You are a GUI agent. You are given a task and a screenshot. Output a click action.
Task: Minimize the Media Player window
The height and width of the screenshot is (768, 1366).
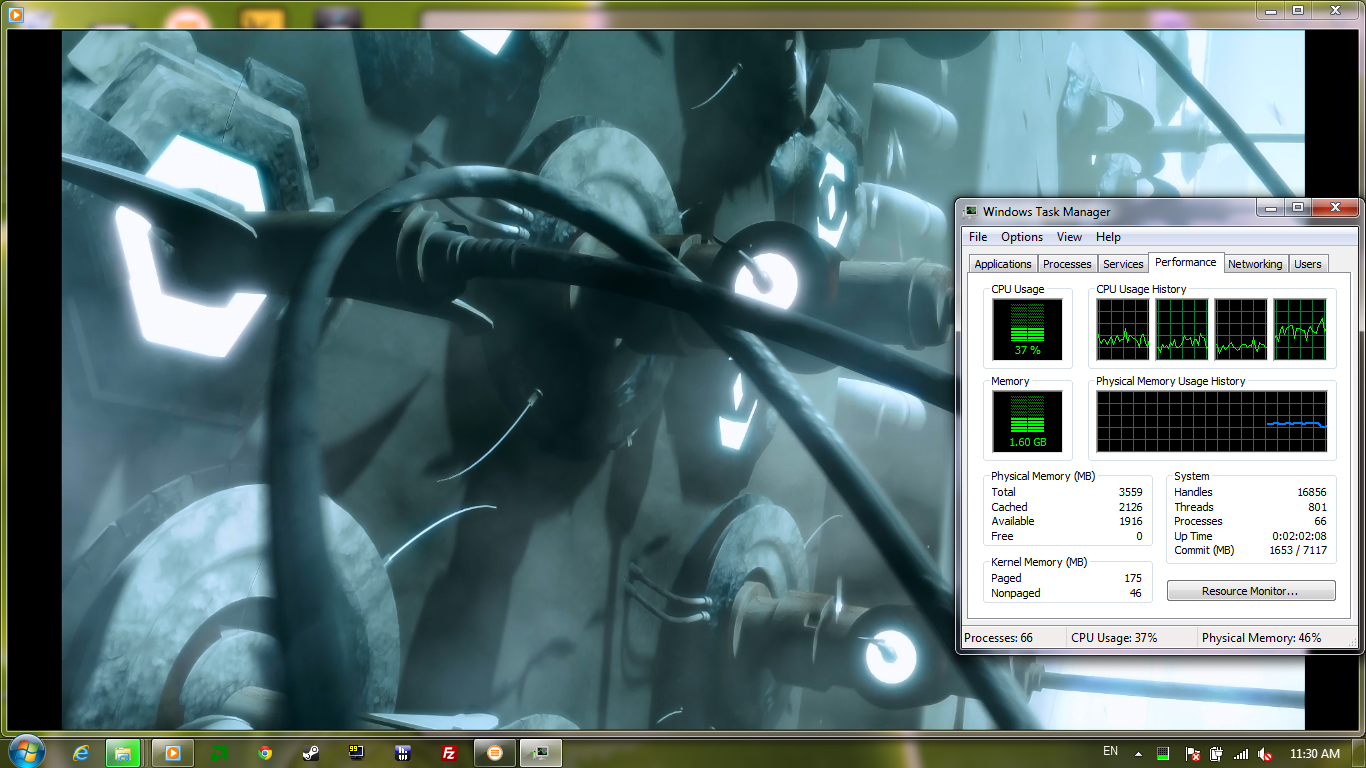(1270, 9)
